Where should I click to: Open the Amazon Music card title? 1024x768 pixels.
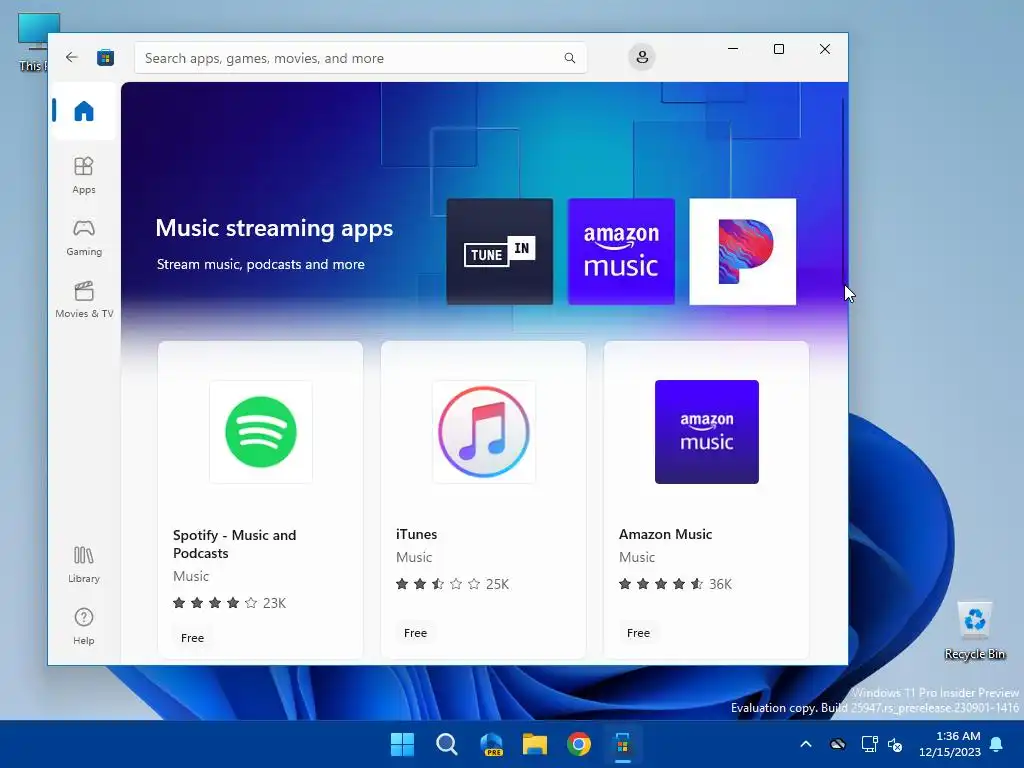(x=665, y=534)
